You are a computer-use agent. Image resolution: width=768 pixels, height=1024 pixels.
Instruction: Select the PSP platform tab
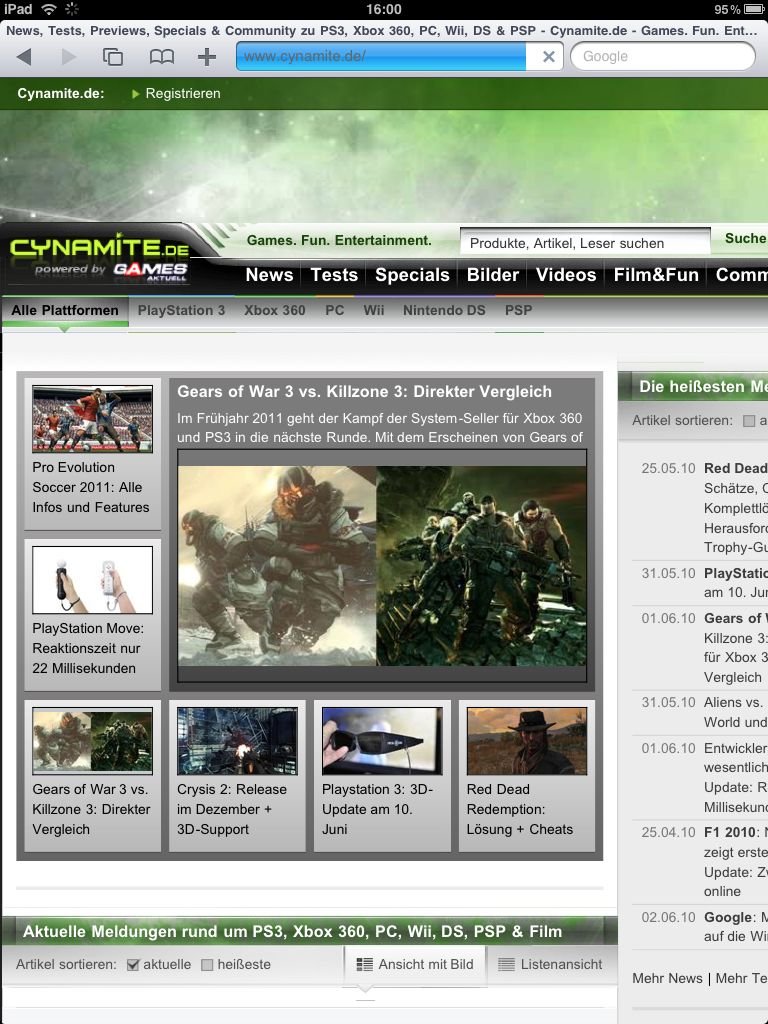click(519, 310)
